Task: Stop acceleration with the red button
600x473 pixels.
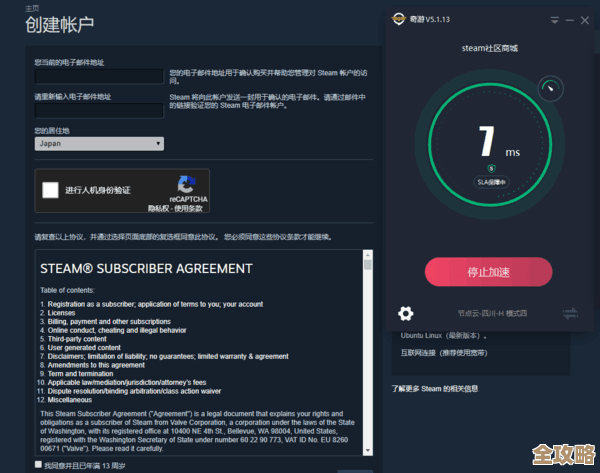Action: pos(488,272)
